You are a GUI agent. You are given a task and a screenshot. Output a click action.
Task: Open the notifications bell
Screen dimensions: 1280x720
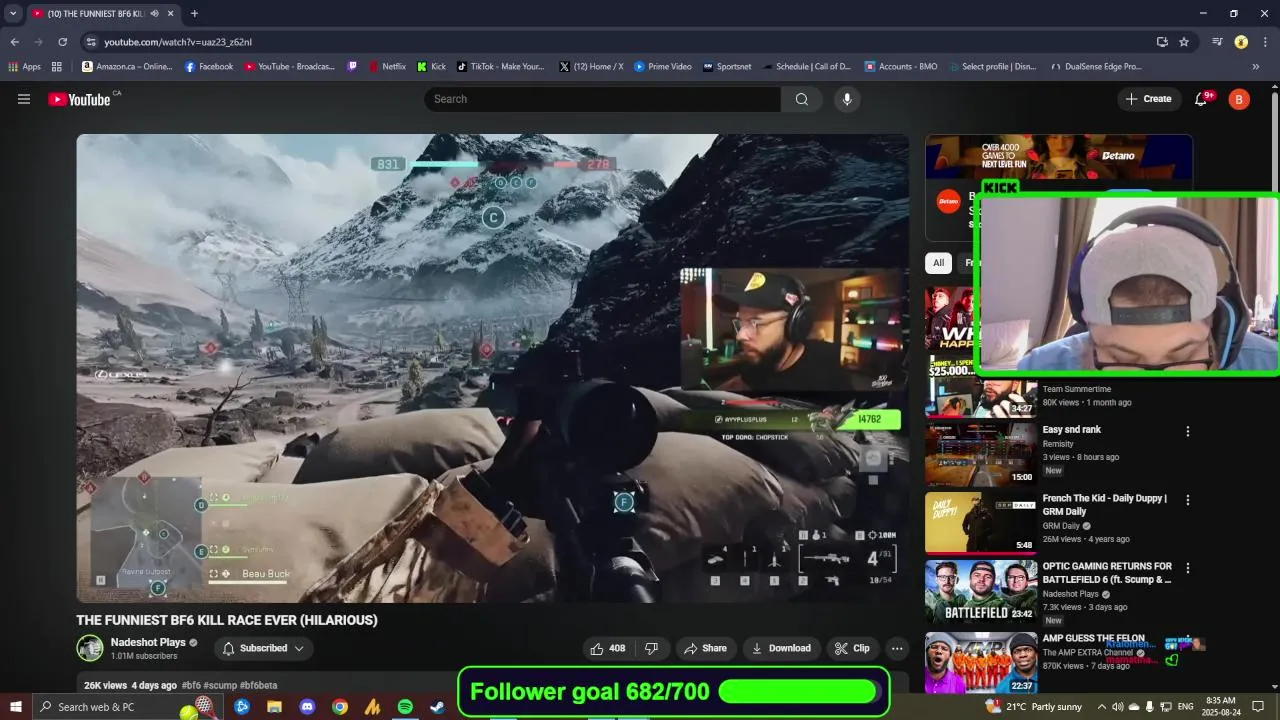coord(1202,99)
